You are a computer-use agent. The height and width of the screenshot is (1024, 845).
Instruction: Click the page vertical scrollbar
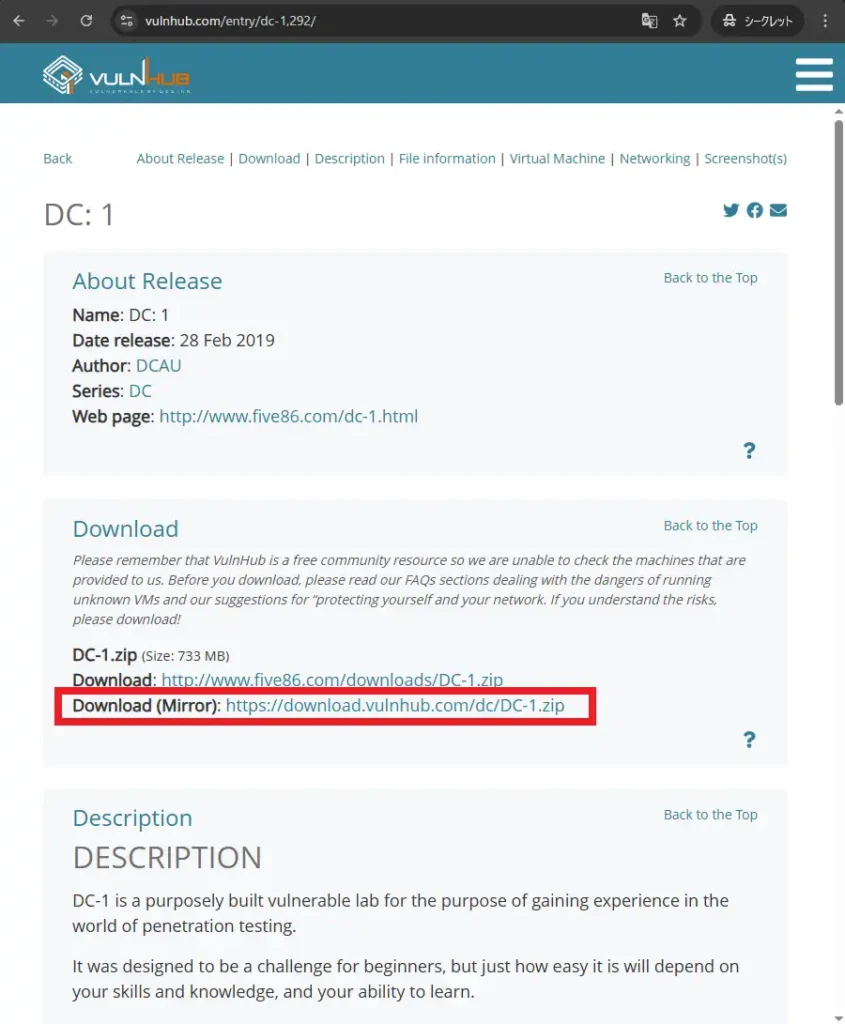(838, 260)
